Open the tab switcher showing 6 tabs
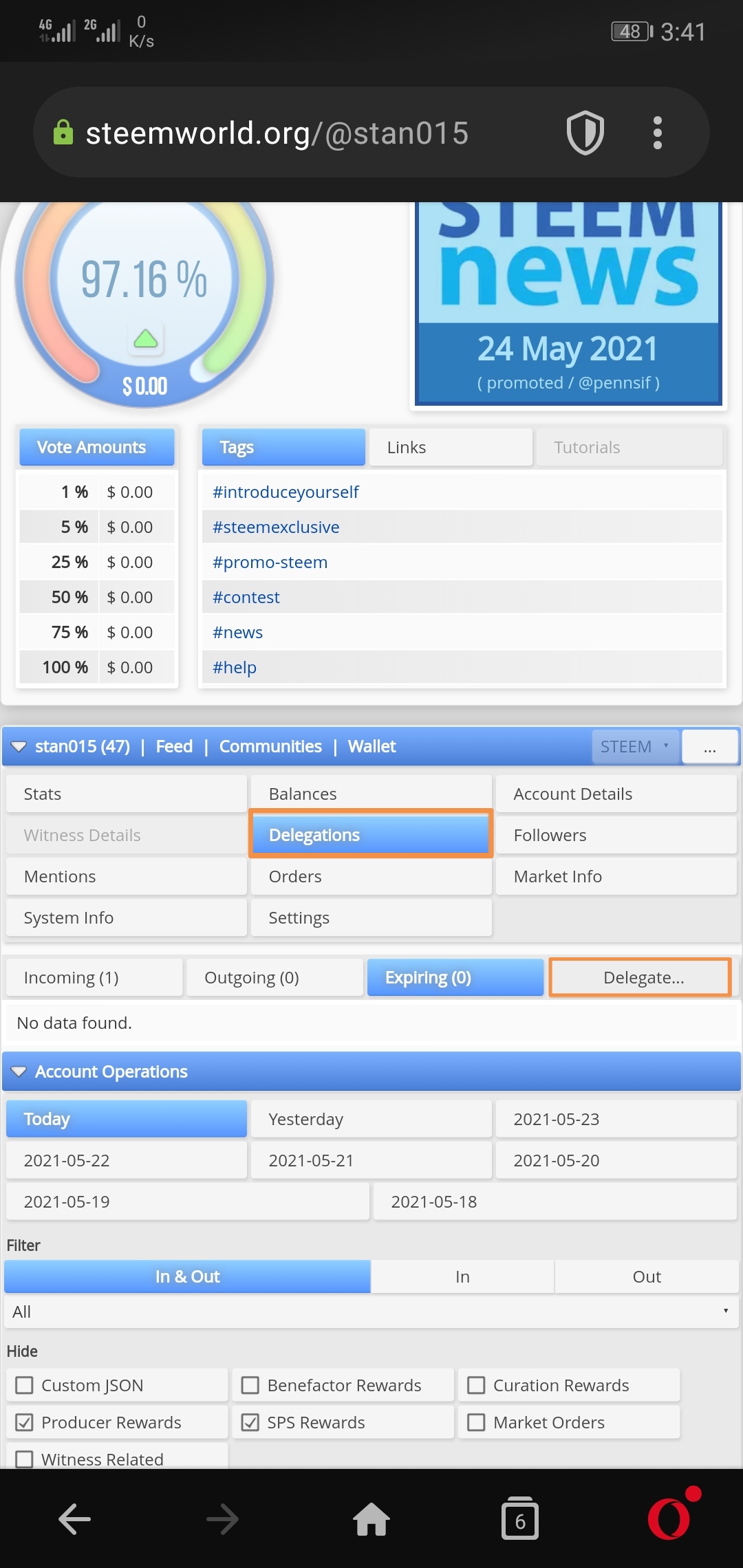The width and height of the screenshot is (743, 1568). [520, 1518]
